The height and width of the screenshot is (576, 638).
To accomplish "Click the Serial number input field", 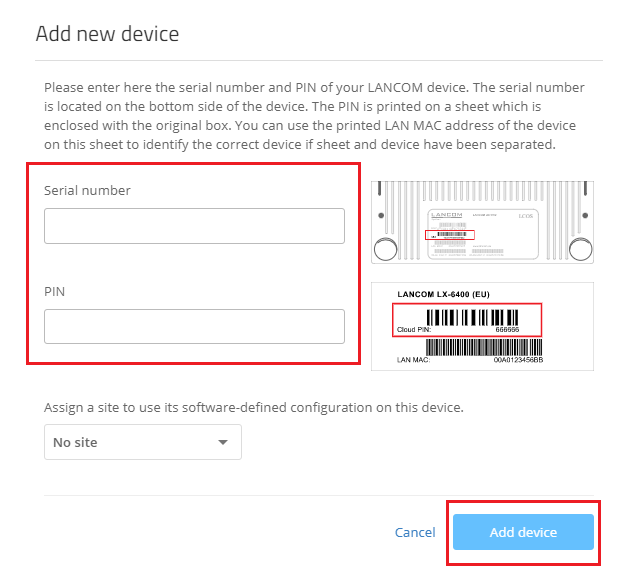I will [194, 226].
